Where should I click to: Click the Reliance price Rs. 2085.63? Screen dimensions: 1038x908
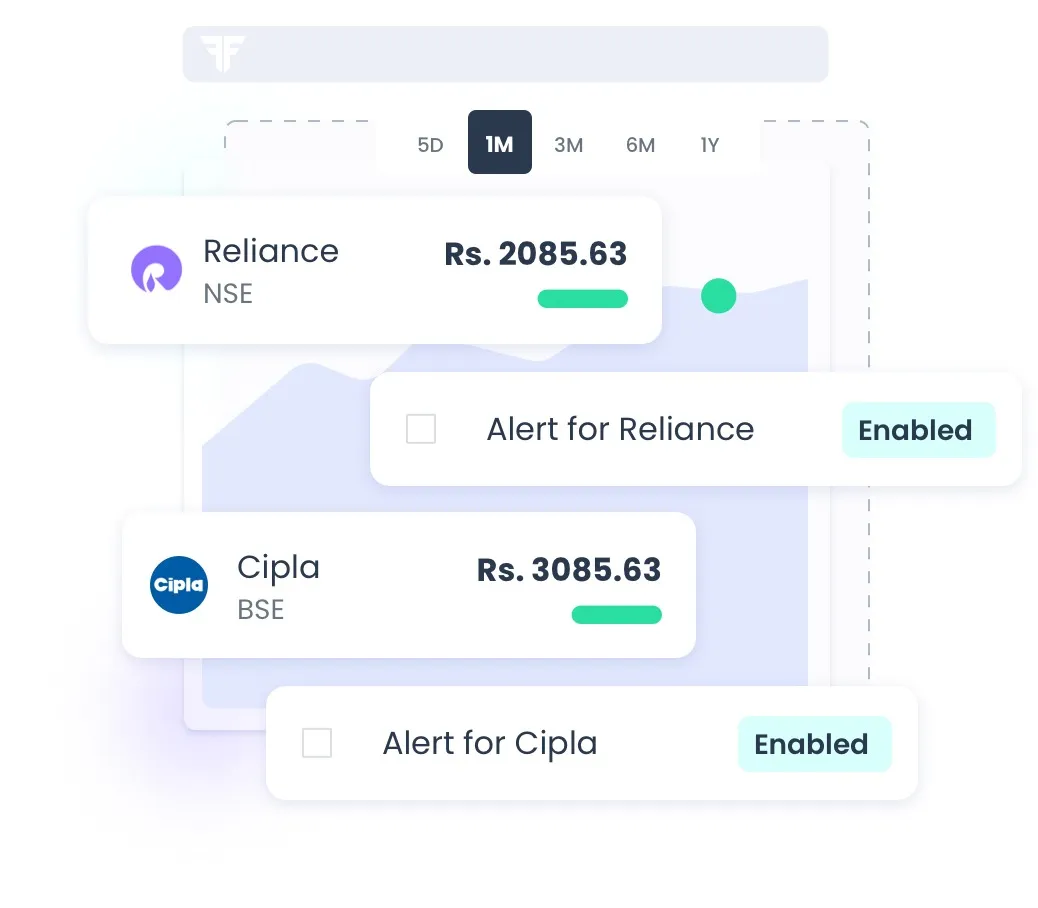point(536,254)
